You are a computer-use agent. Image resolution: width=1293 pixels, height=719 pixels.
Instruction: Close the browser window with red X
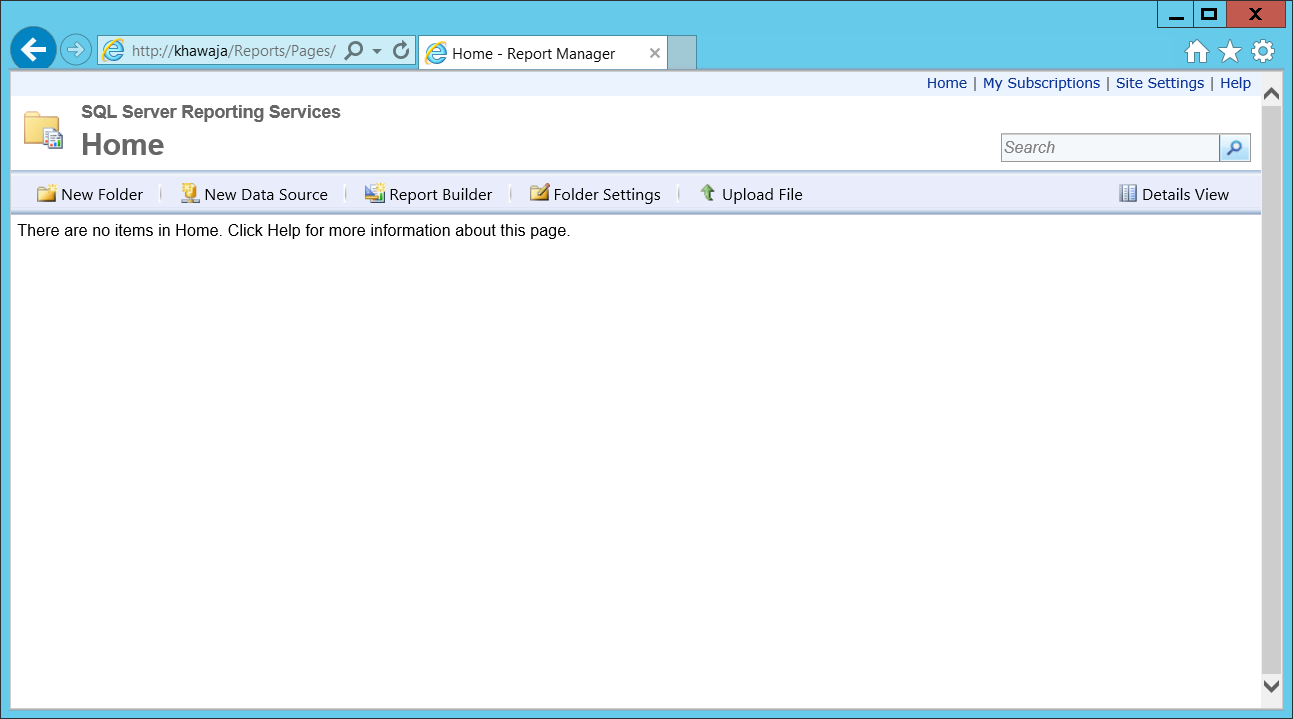1256,15
